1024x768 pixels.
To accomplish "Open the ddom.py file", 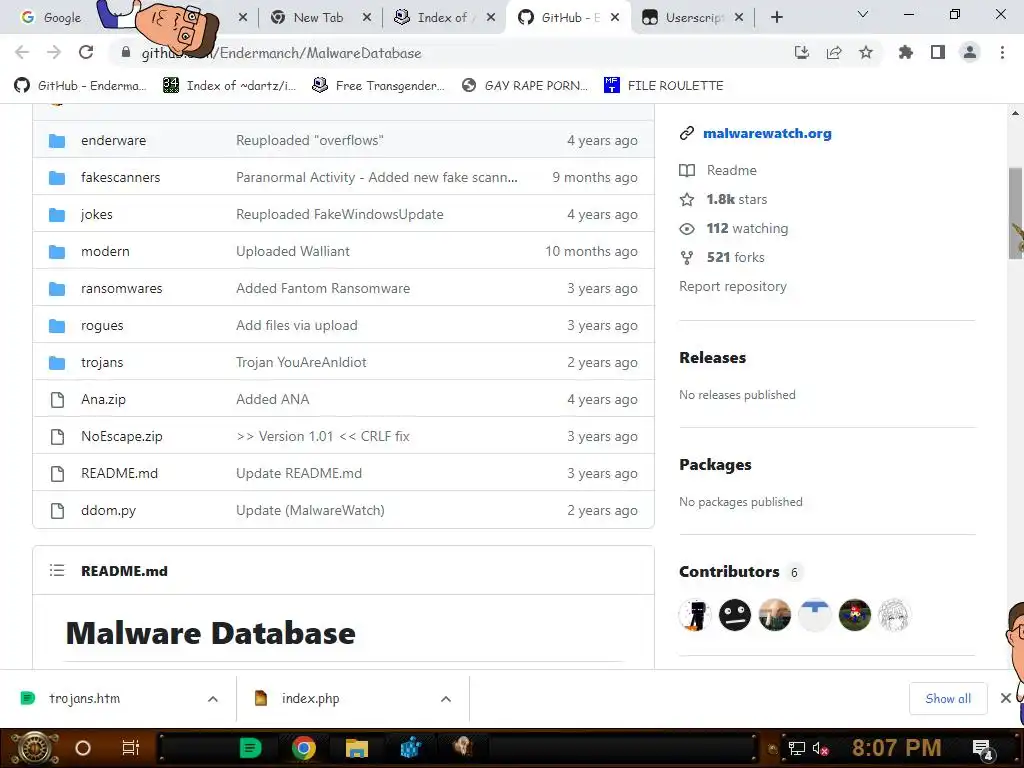I will (x=108, y=511).
